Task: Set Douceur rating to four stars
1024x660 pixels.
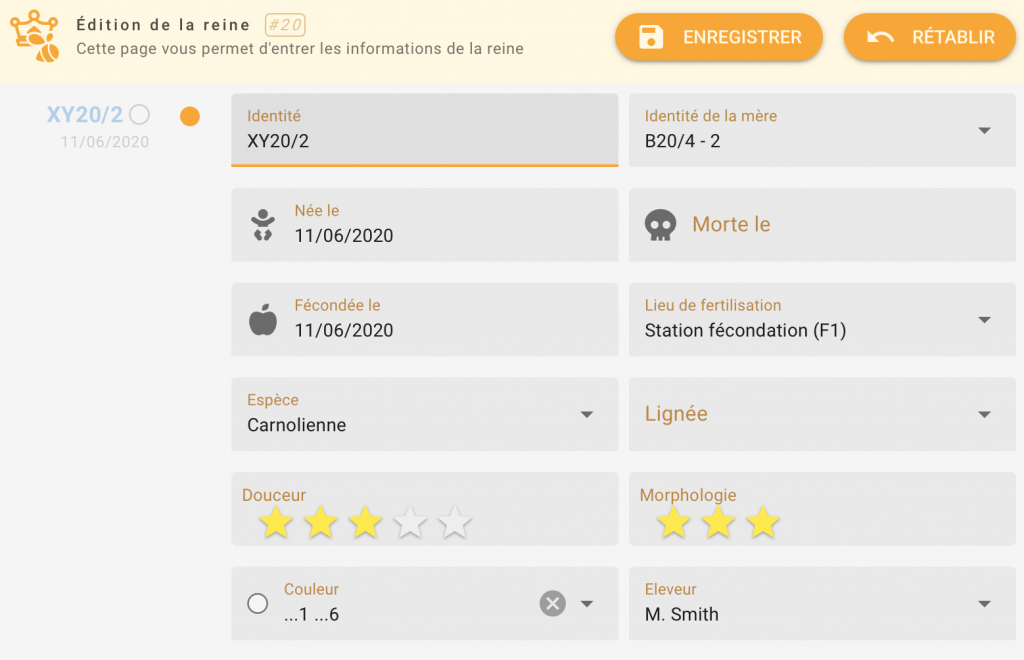Action: (410, 522)
